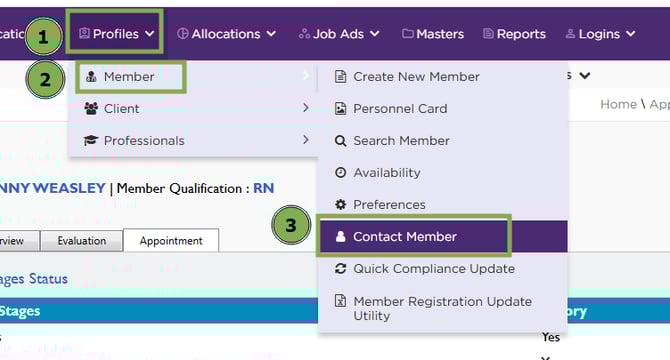Click the Personnel Card image icon
This screenshot has width=670, height=360.
pos(341,108)
